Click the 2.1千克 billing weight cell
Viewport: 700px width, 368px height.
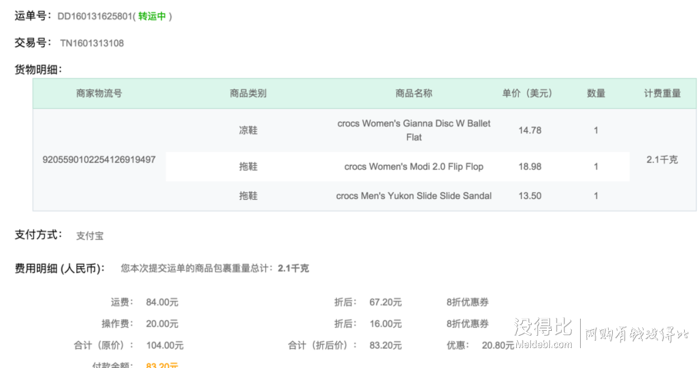pyautogui.click(x=662, y=160)
